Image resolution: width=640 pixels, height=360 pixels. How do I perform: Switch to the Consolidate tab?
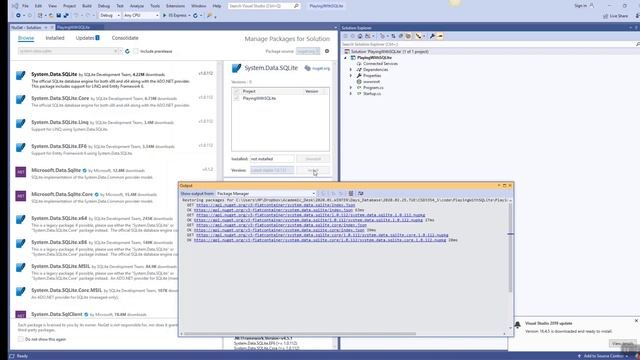click(125, 38)
